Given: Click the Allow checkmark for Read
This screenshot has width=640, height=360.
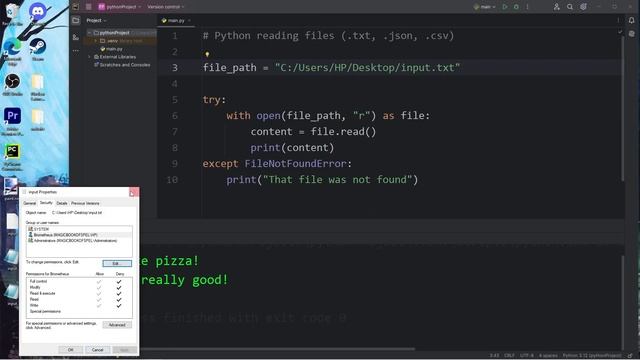Looking at the screenshot, I should tap(99, 299).
